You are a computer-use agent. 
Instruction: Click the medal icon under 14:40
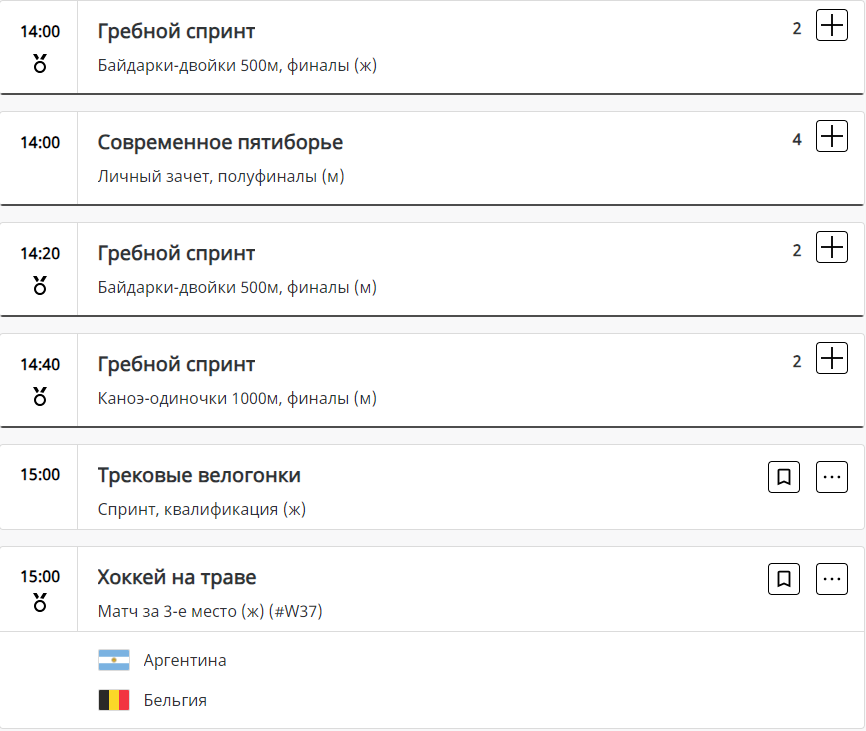40,398
